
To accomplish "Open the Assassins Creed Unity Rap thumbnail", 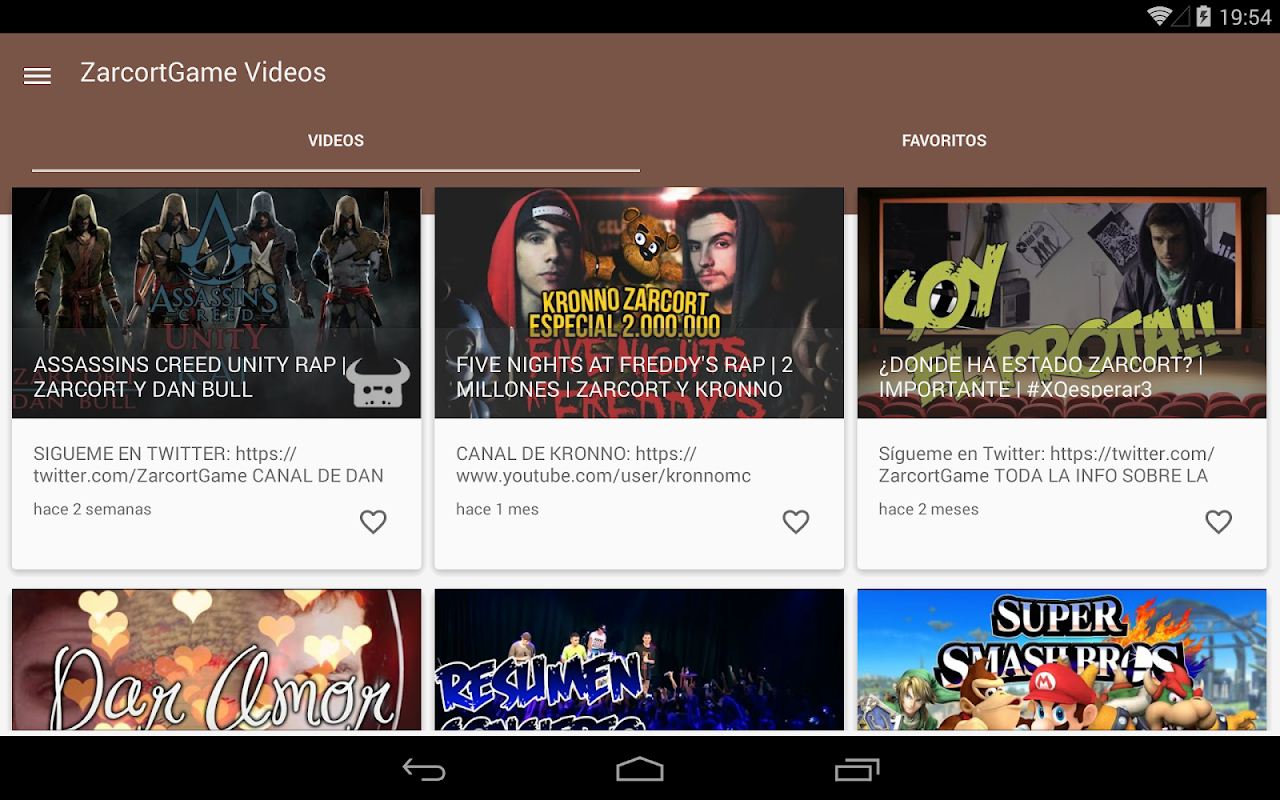I will click(x=216, y=303).
